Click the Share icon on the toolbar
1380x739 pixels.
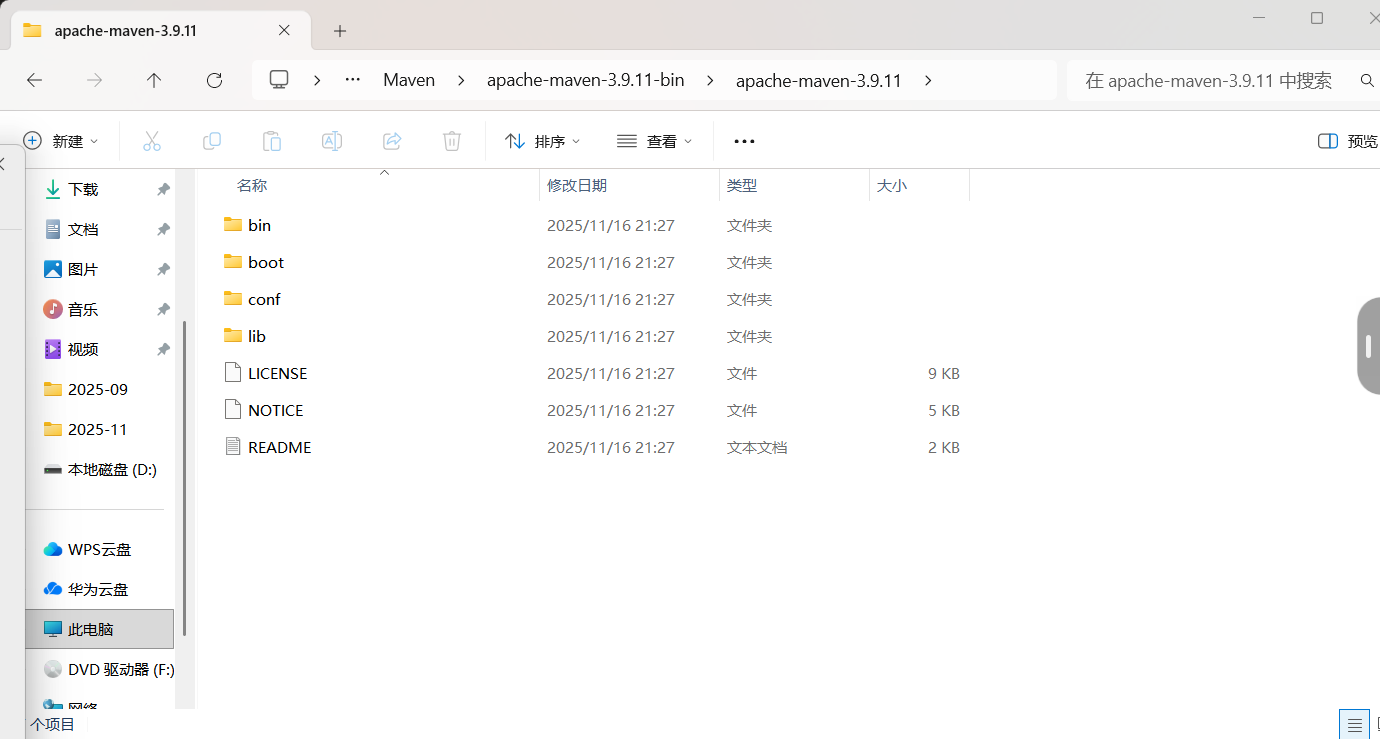[392, 140]
